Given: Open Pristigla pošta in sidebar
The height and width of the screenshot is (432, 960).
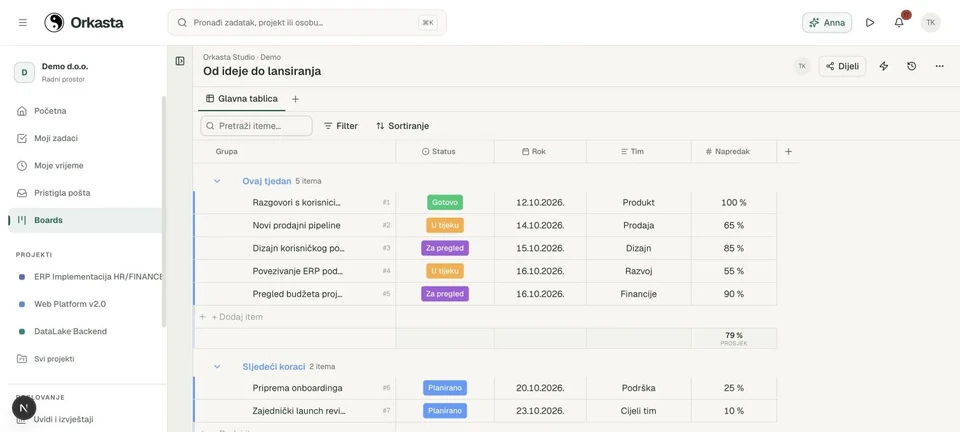Looking at the screenshot, I should pyautogui.click(x=85, y=193).
